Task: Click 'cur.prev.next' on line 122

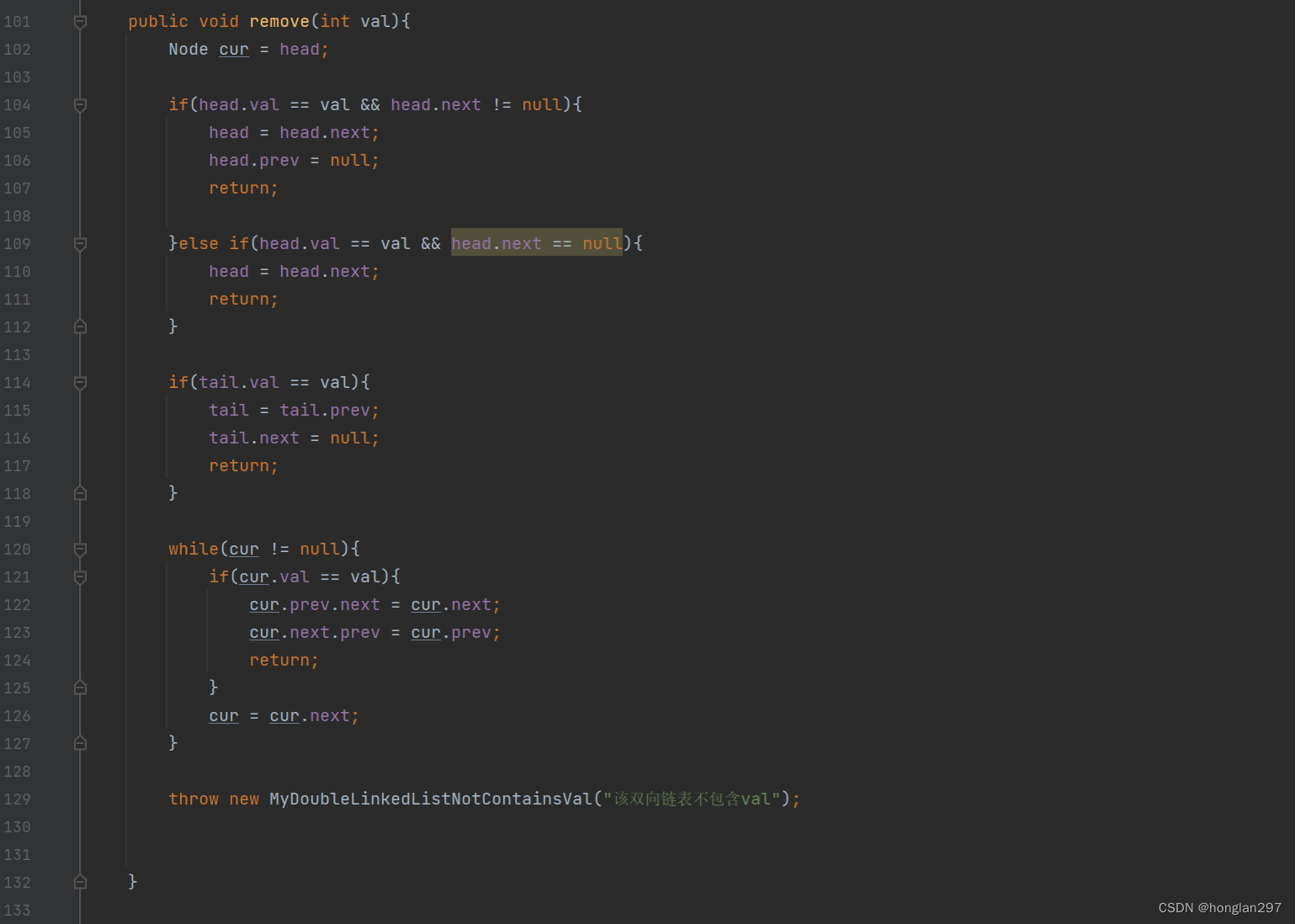Action: (x=315, y=604)
